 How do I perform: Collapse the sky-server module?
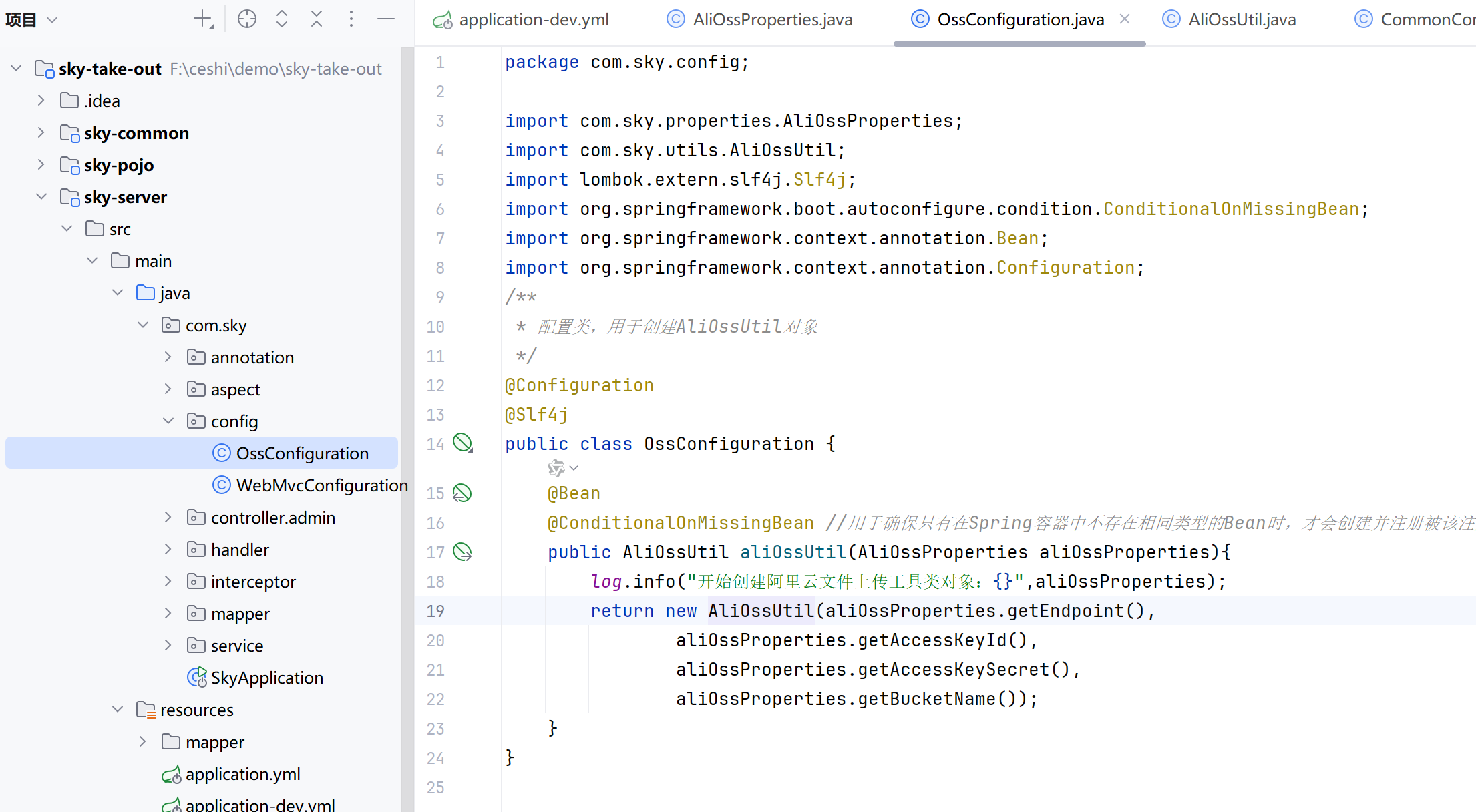point(41,197)
